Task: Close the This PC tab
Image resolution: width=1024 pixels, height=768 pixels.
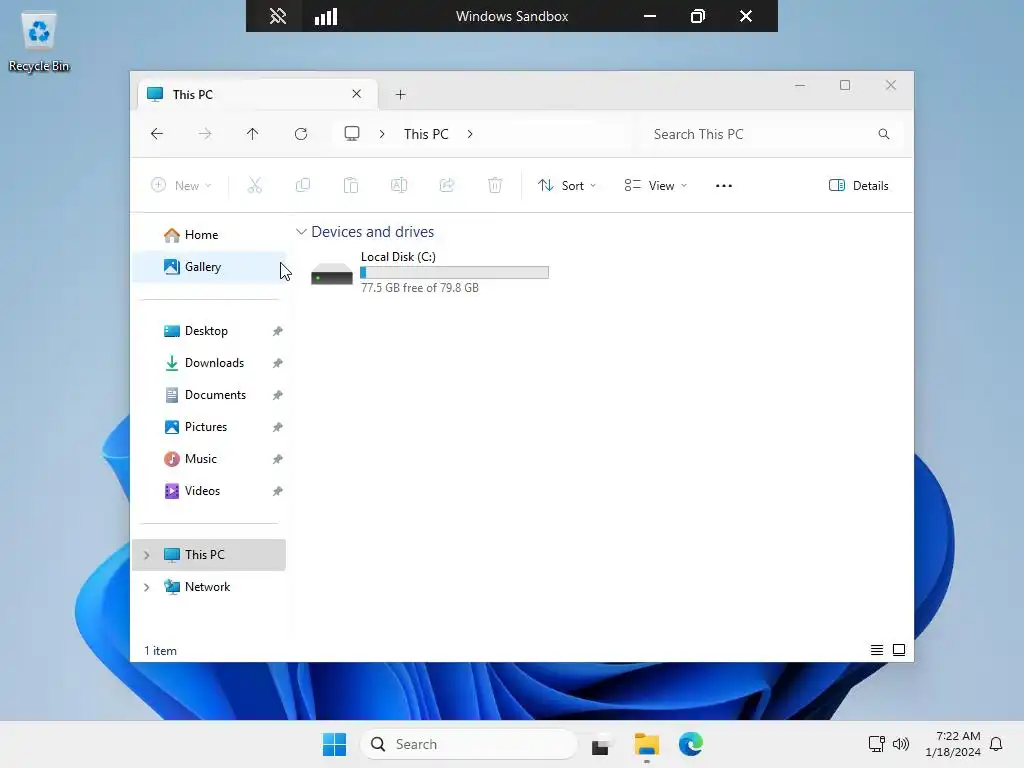Action: [357, 94]
